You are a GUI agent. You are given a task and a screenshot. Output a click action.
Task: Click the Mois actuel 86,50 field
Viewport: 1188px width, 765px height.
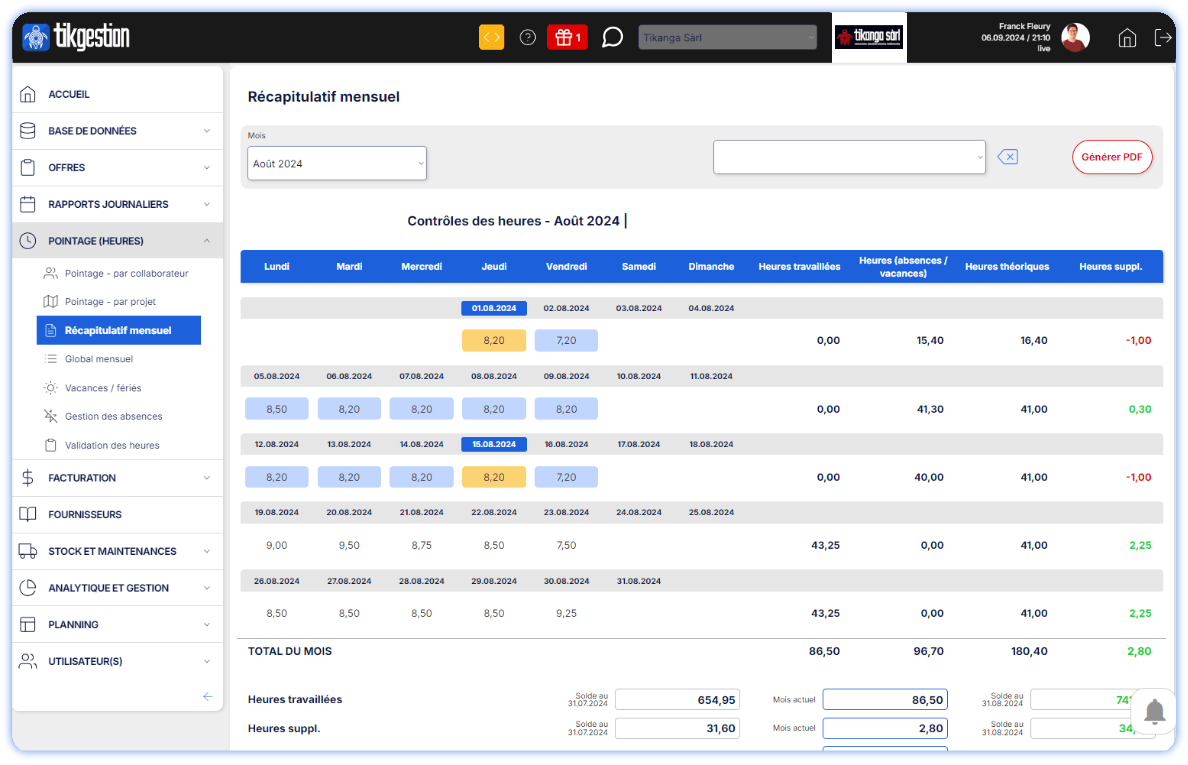[885, 700]
